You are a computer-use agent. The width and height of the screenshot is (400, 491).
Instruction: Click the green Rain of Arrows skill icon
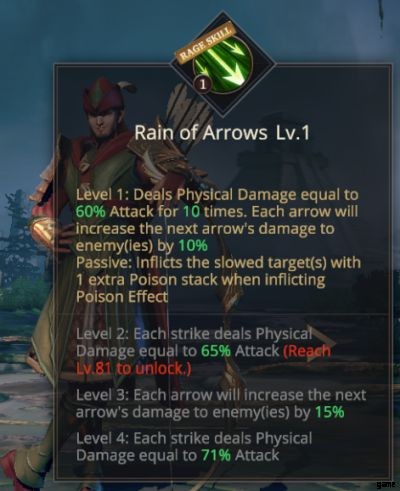coord(223,64)
